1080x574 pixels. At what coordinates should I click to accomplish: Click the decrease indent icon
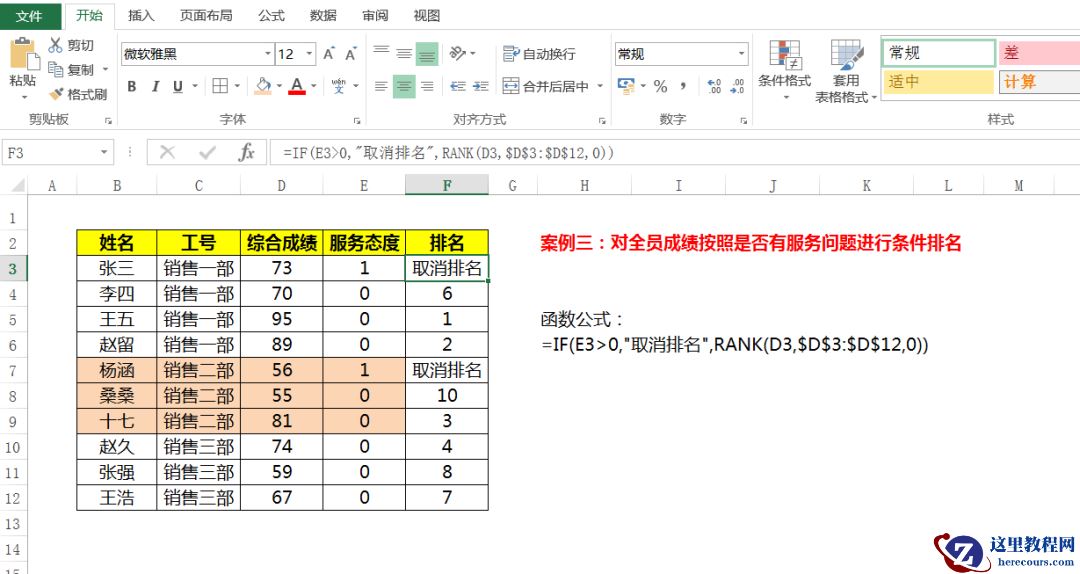point(457,86)
